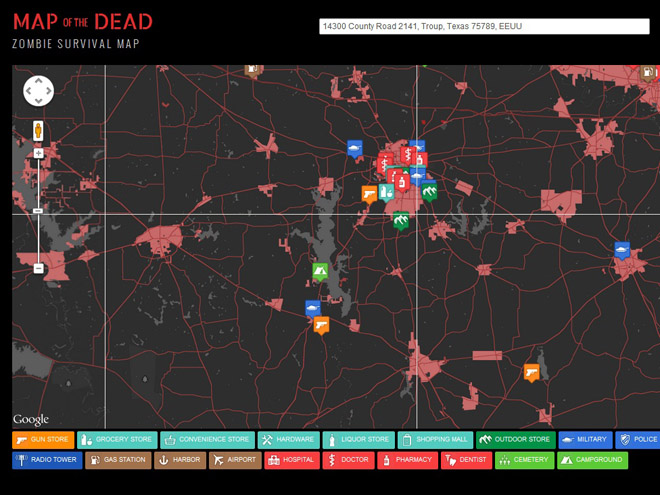Screen dimensions: 660x495
Task: Click the Campground legend button
Action: pos(593,460)
